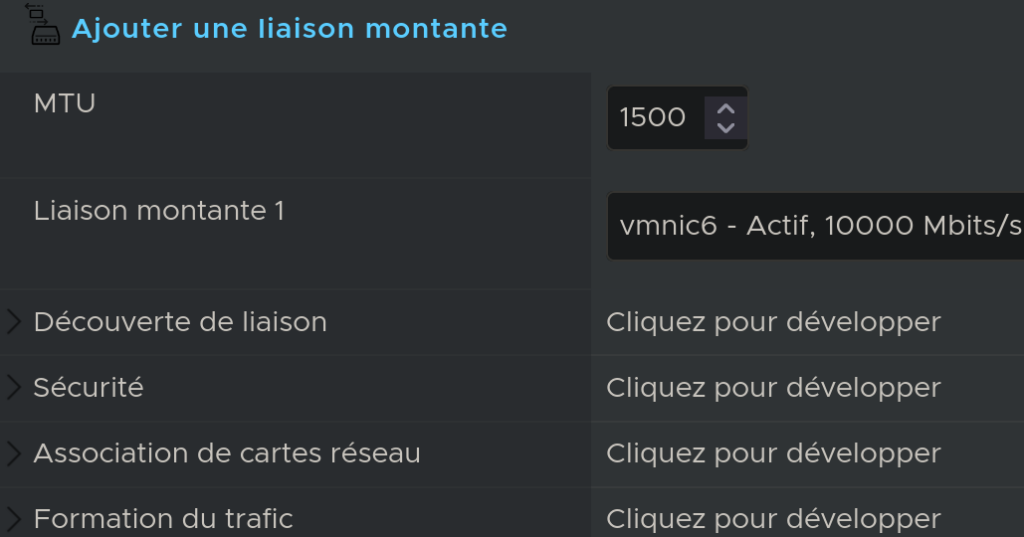Image resolution: width=1024 pixels, height=537 pixels.
Task: Select the 'Découverte de liaison' row label
Action: tap(180, 322)
